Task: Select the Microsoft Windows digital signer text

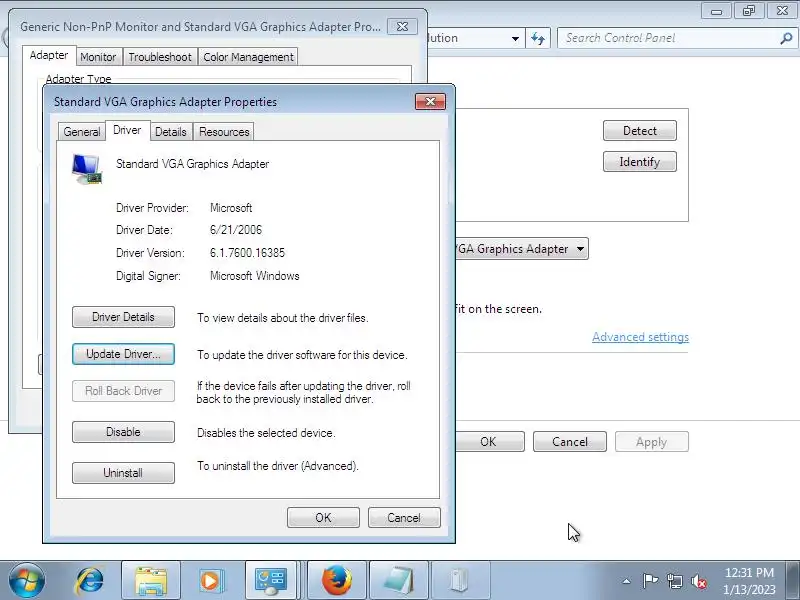Action: click(x=255, y=276)
